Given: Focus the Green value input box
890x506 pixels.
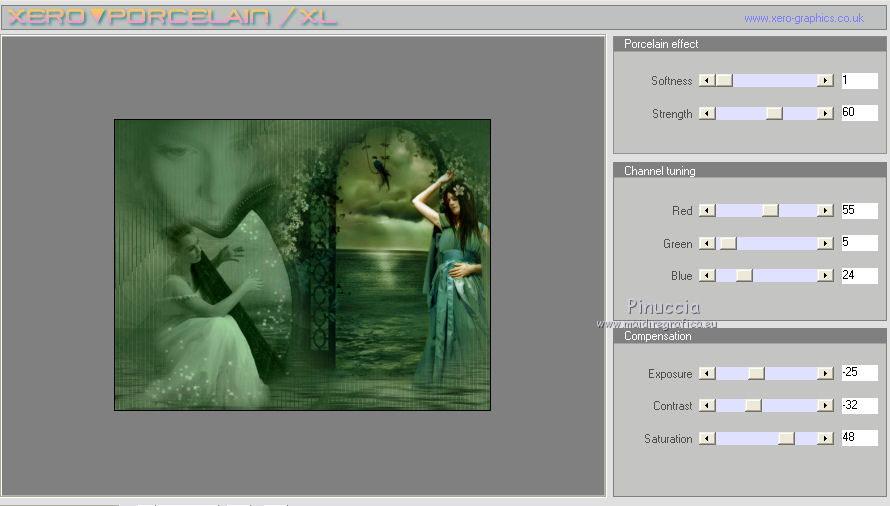Looking at the screenshot, I should click(x=859, y=243).
